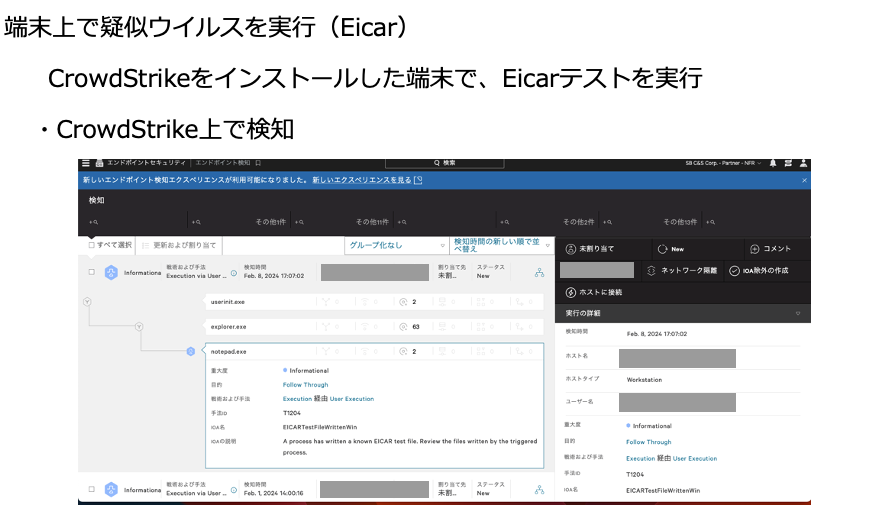886x530 pixels.
Task: Click その他13件 filter summary
Action: click(x=680, y=222)
